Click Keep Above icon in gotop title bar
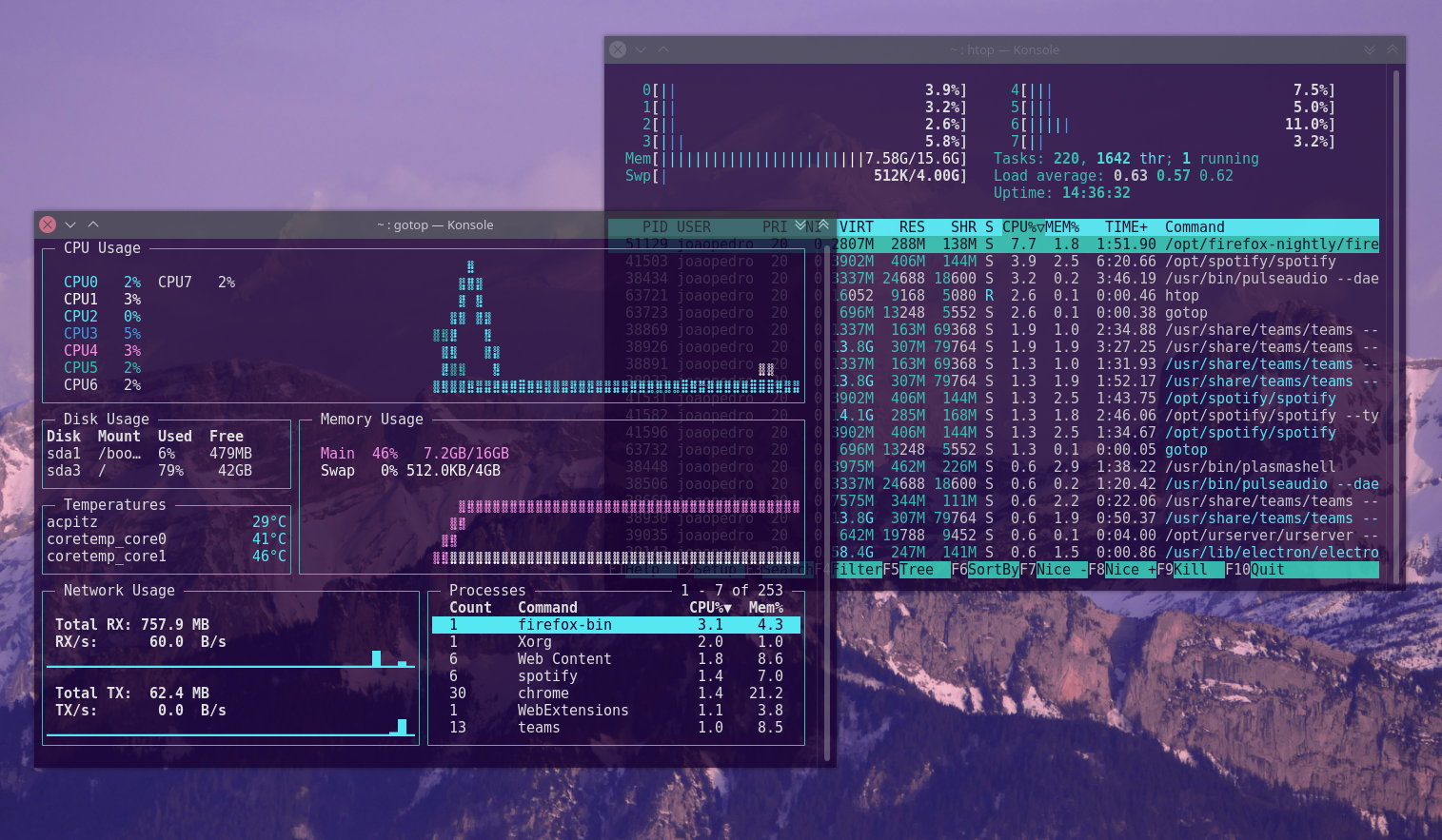This screenshot has width=1442, height=840. coord(822,225)
